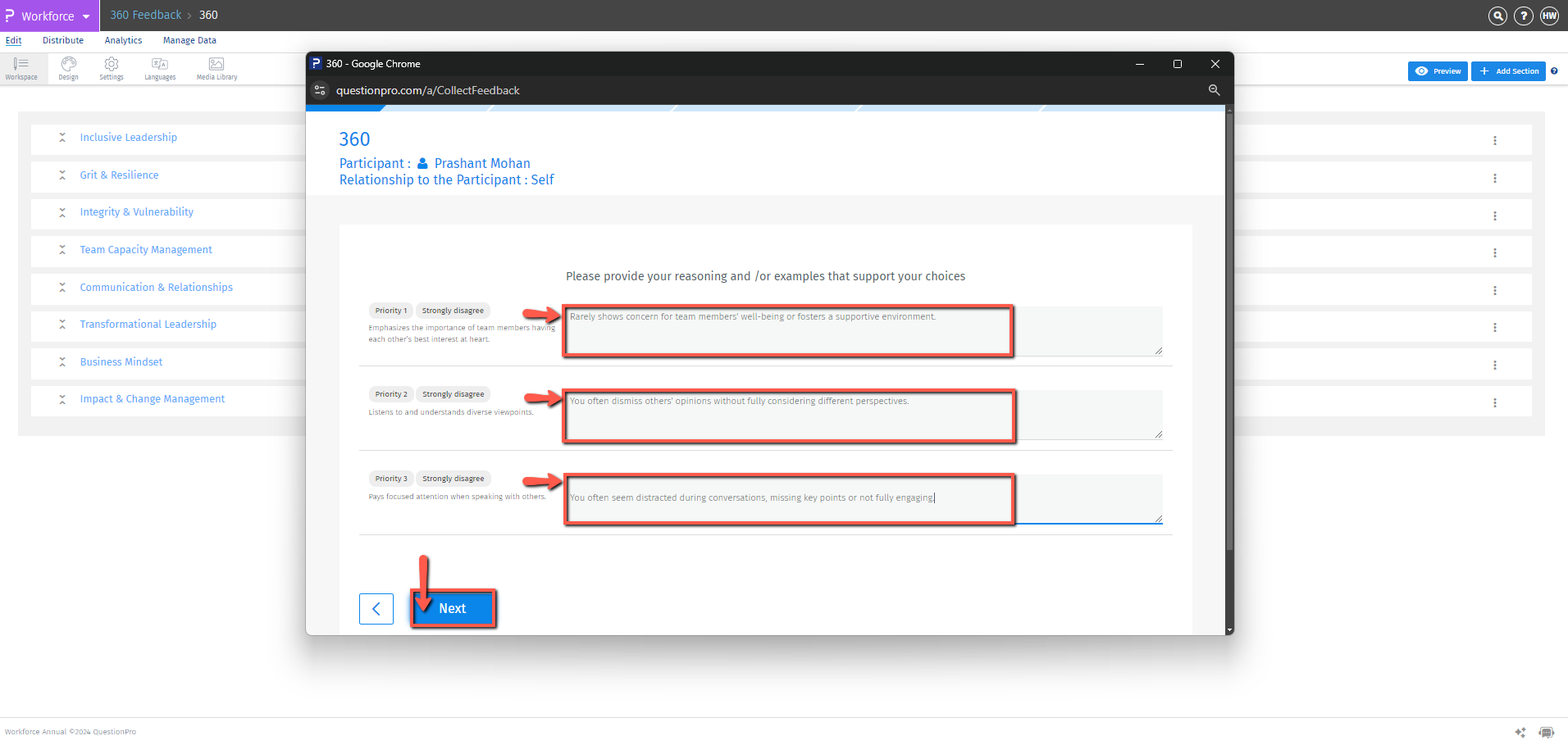Open the Business Mindset section title
Image resolution: width=1568 pixels, height=745 pixels.
tap(121, 362)
